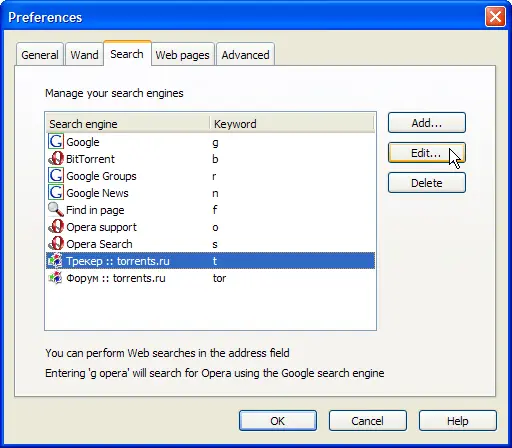Click the Google search engine icon

pyautogui.click(x=56, y=141)
